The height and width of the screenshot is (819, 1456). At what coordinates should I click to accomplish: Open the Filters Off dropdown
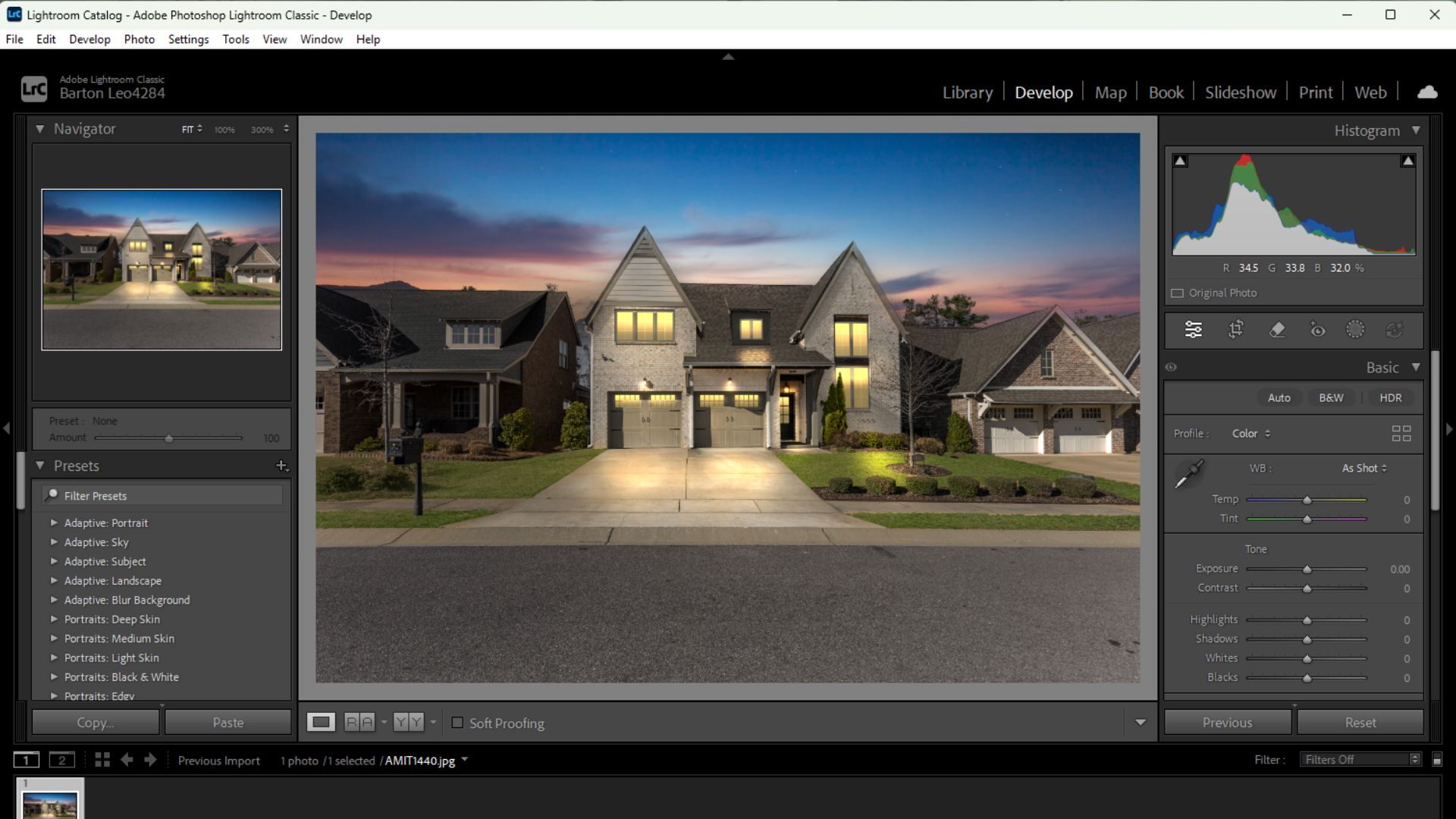coord(1360,760)
